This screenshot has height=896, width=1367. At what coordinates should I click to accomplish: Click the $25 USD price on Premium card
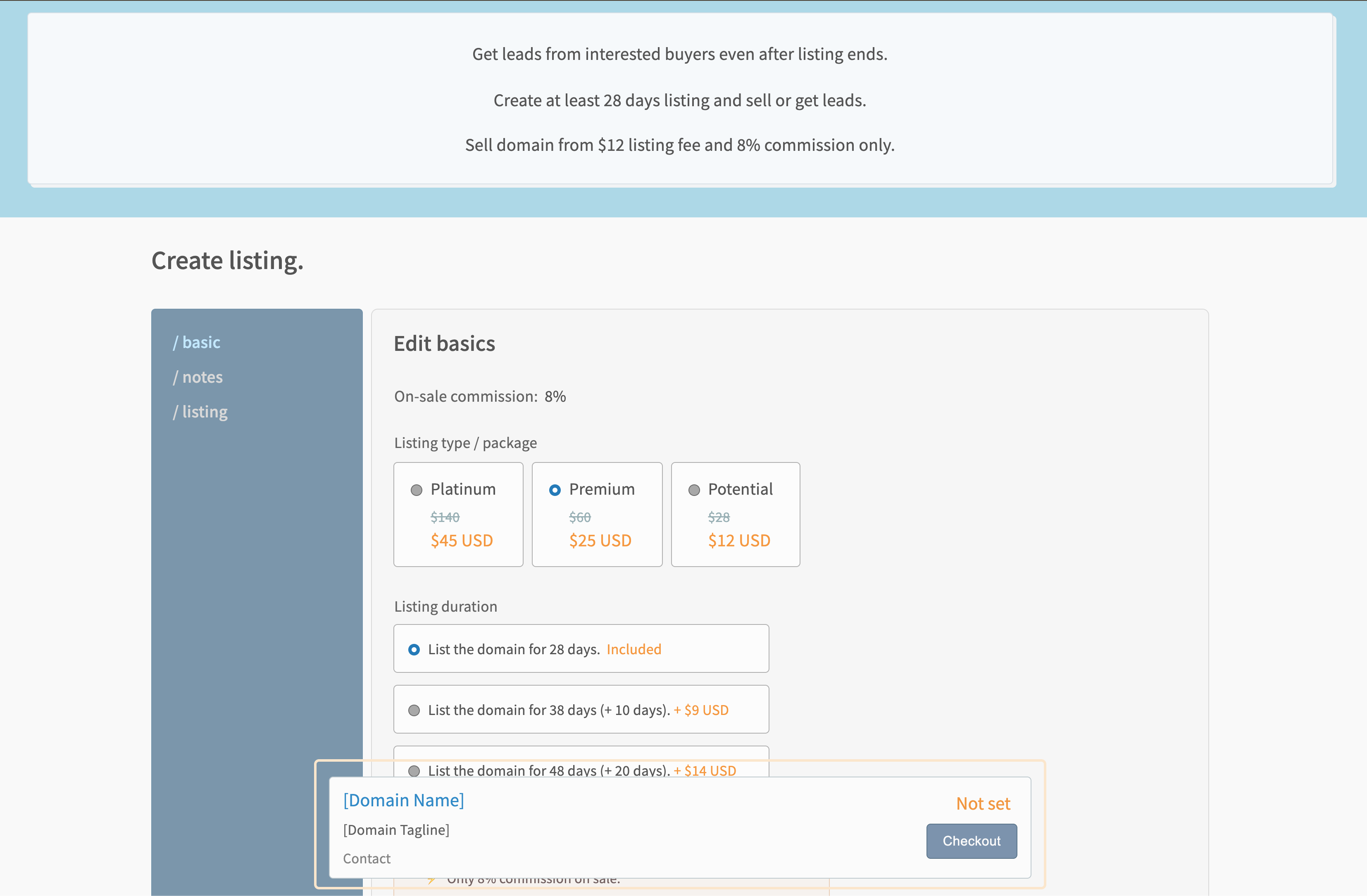(600, 540)
